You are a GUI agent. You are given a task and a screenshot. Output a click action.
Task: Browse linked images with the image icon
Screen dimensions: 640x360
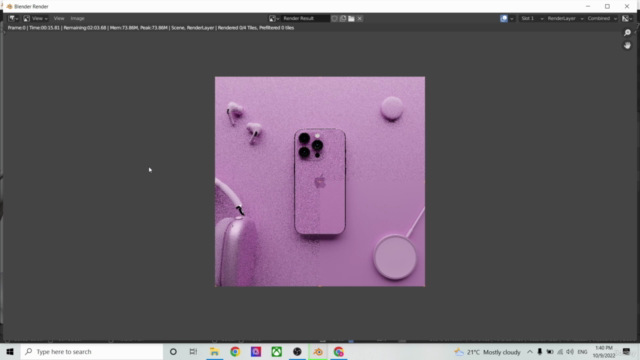pos(273,18)
